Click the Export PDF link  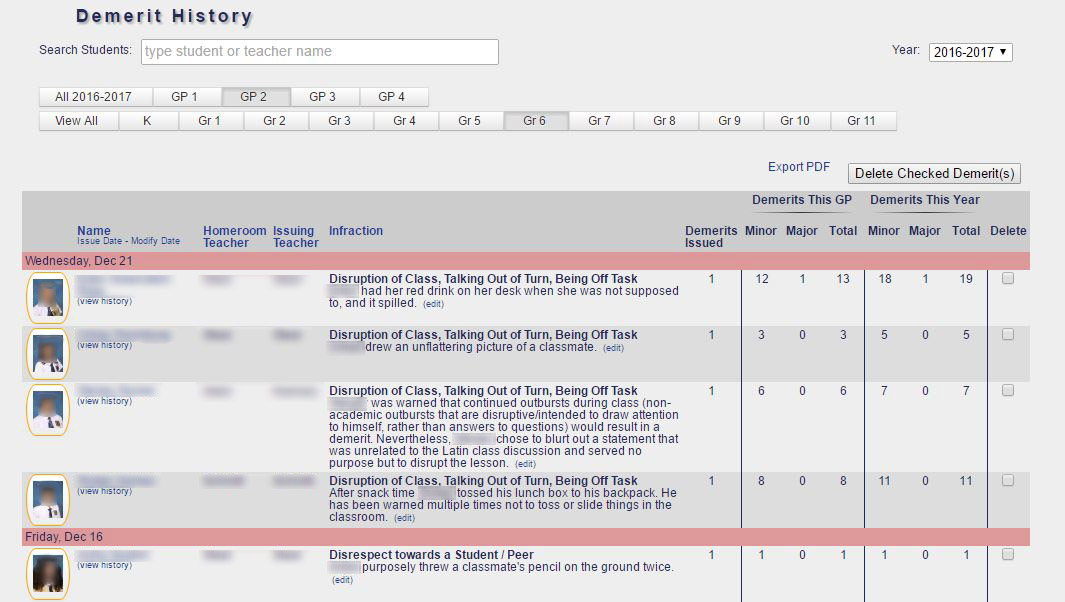799,167
